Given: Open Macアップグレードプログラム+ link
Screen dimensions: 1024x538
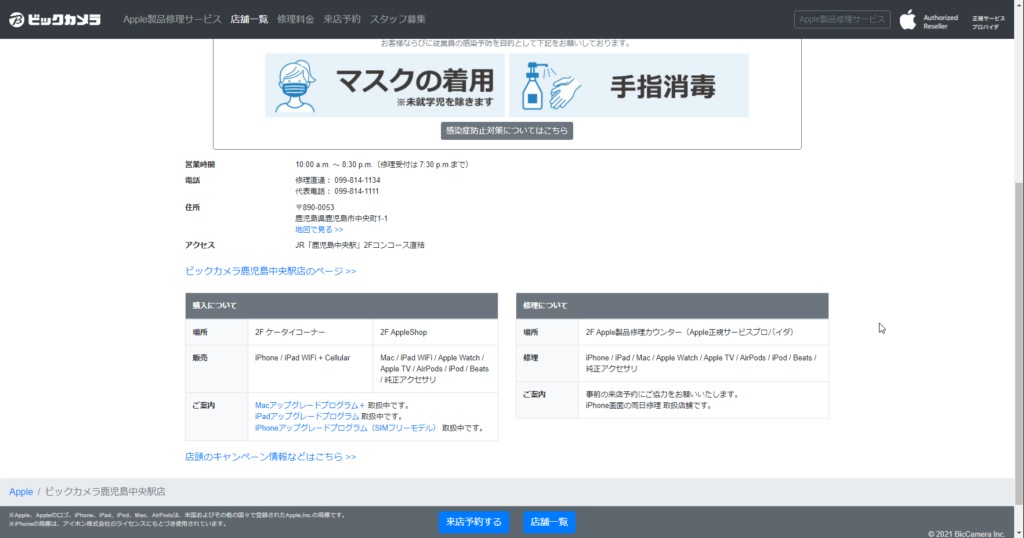Looking at the screenshot, I should click(310, 405).
